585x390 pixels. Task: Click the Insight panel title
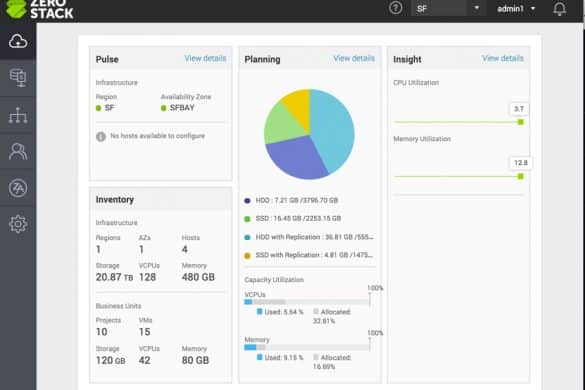click(x=407, y=59)
